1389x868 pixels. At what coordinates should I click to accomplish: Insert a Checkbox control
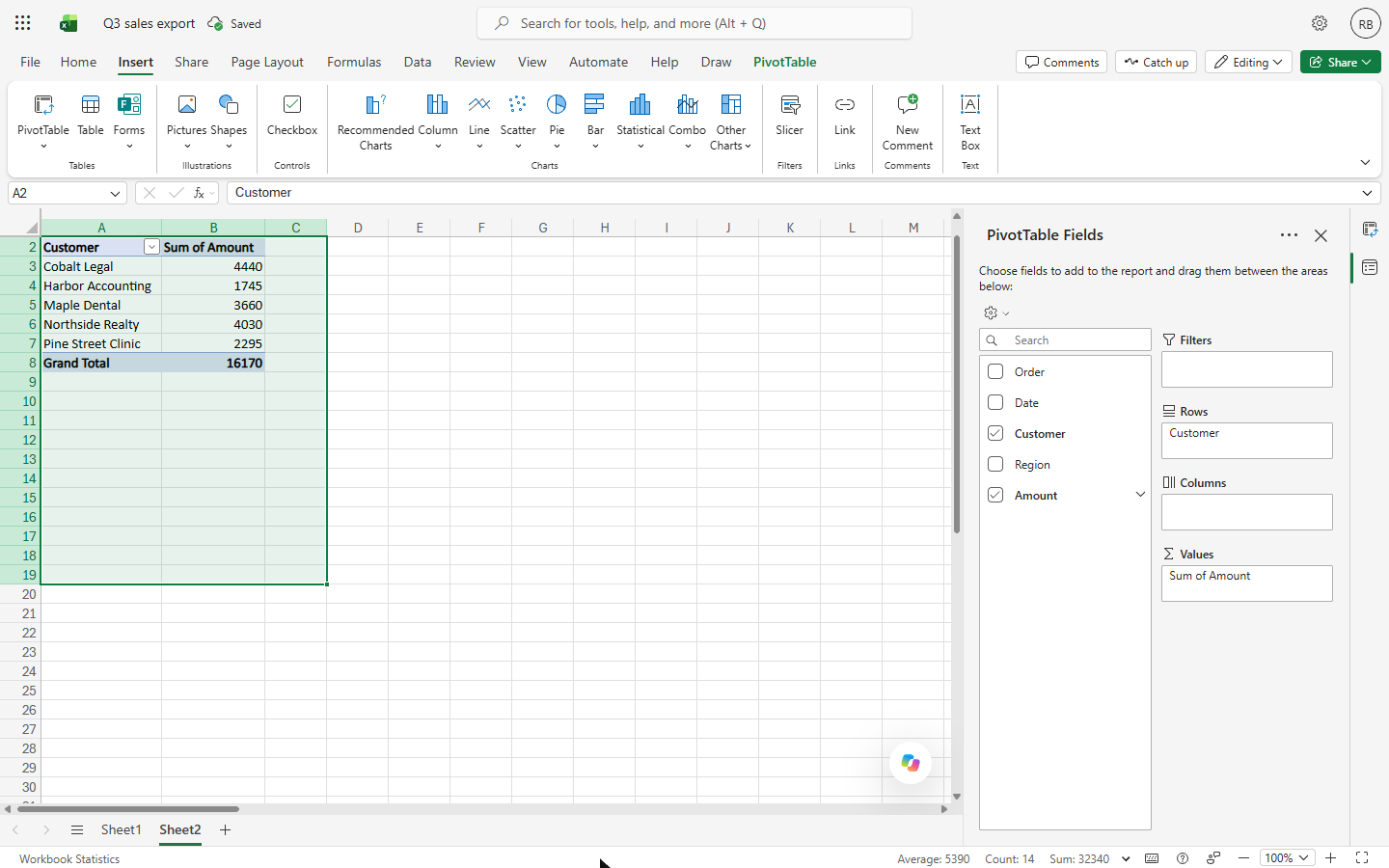pos(292,115)
